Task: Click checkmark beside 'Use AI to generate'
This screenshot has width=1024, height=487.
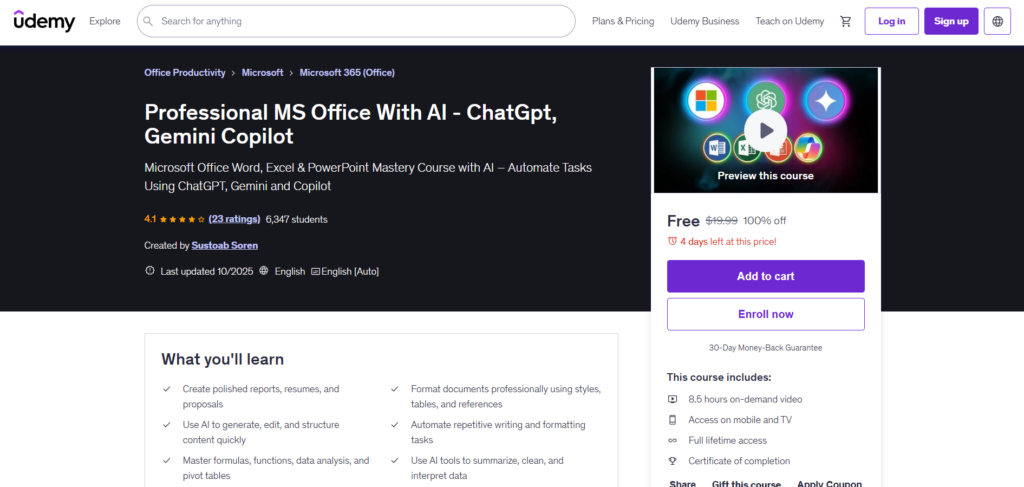Action: pos(167,425)
